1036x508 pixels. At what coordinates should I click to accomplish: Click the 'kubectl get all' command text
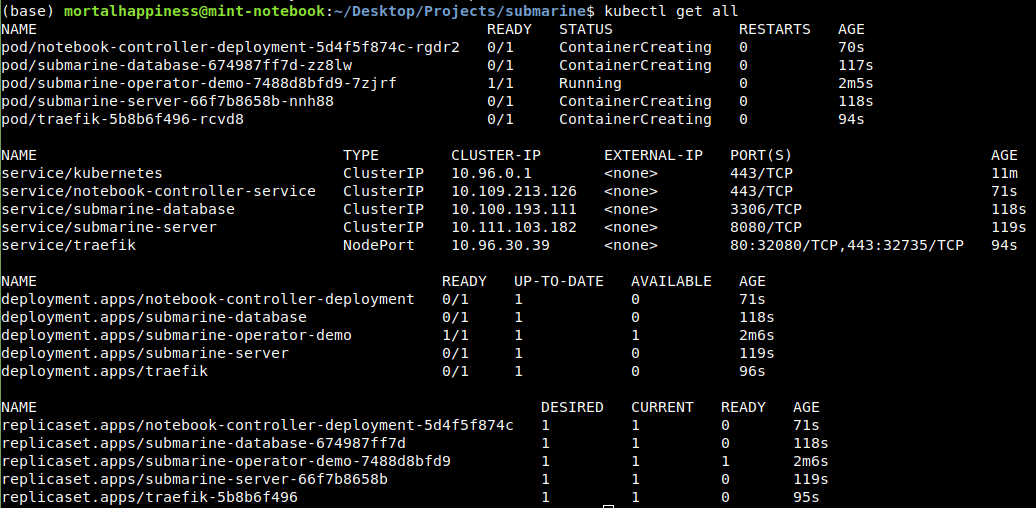(x=671, y=11)
